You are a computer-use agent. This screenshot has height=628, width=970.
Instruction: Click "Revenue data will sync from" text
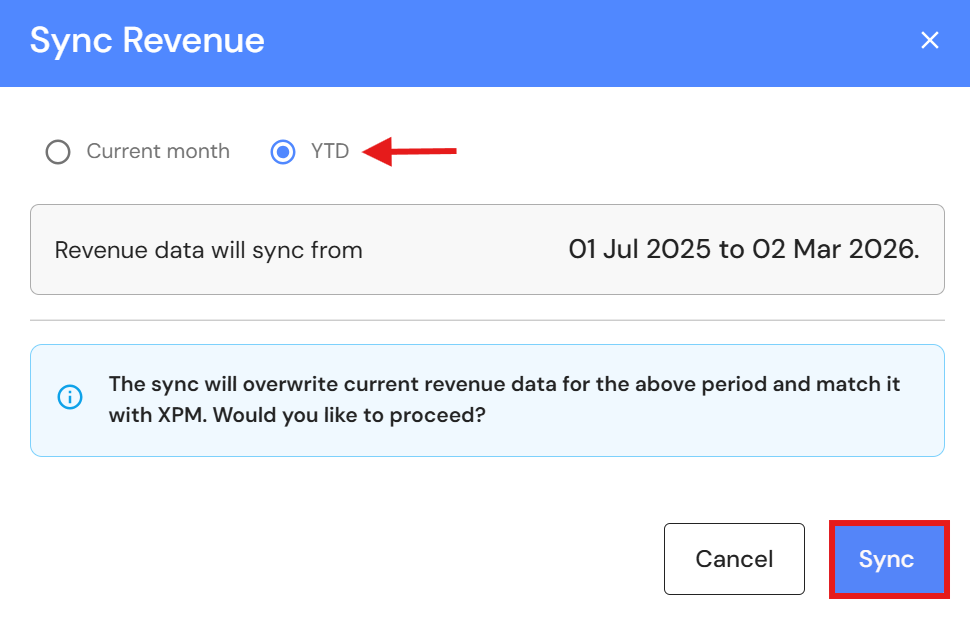click(208, 250)
